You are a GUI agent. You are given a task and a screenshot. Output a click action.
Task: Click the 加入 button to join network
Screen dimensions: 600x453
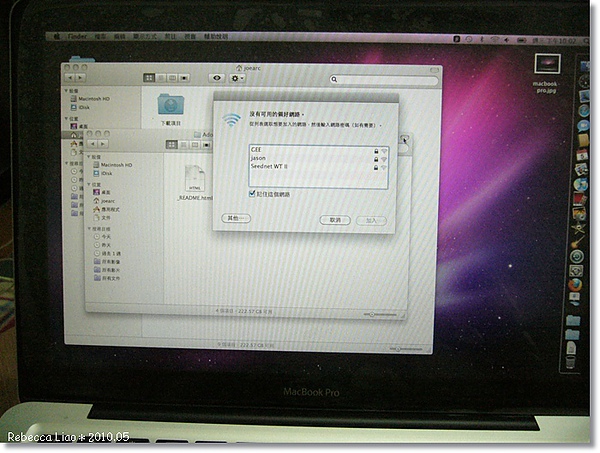371,221
